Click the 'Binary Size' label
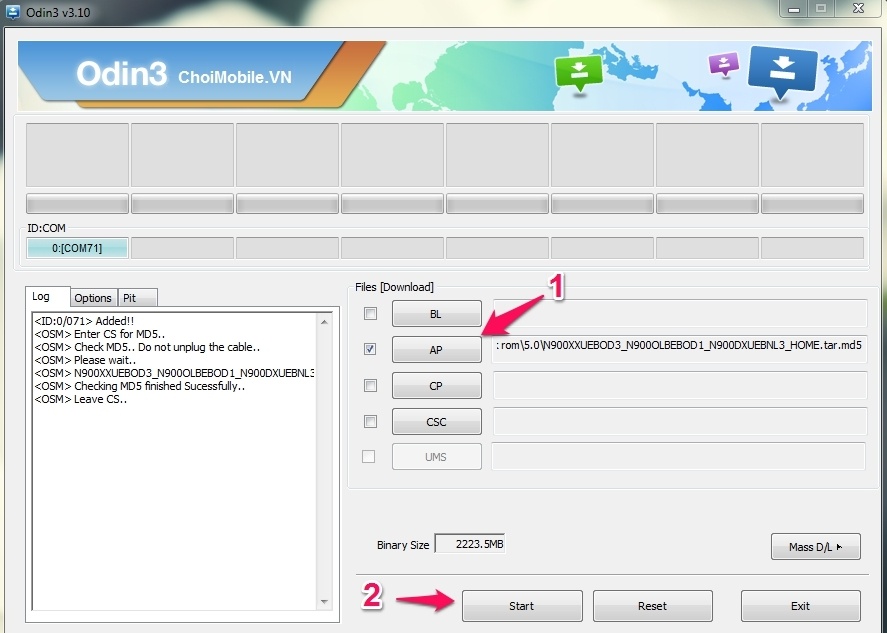This screenshot has width=887, height=633. (x=403, y=545)
